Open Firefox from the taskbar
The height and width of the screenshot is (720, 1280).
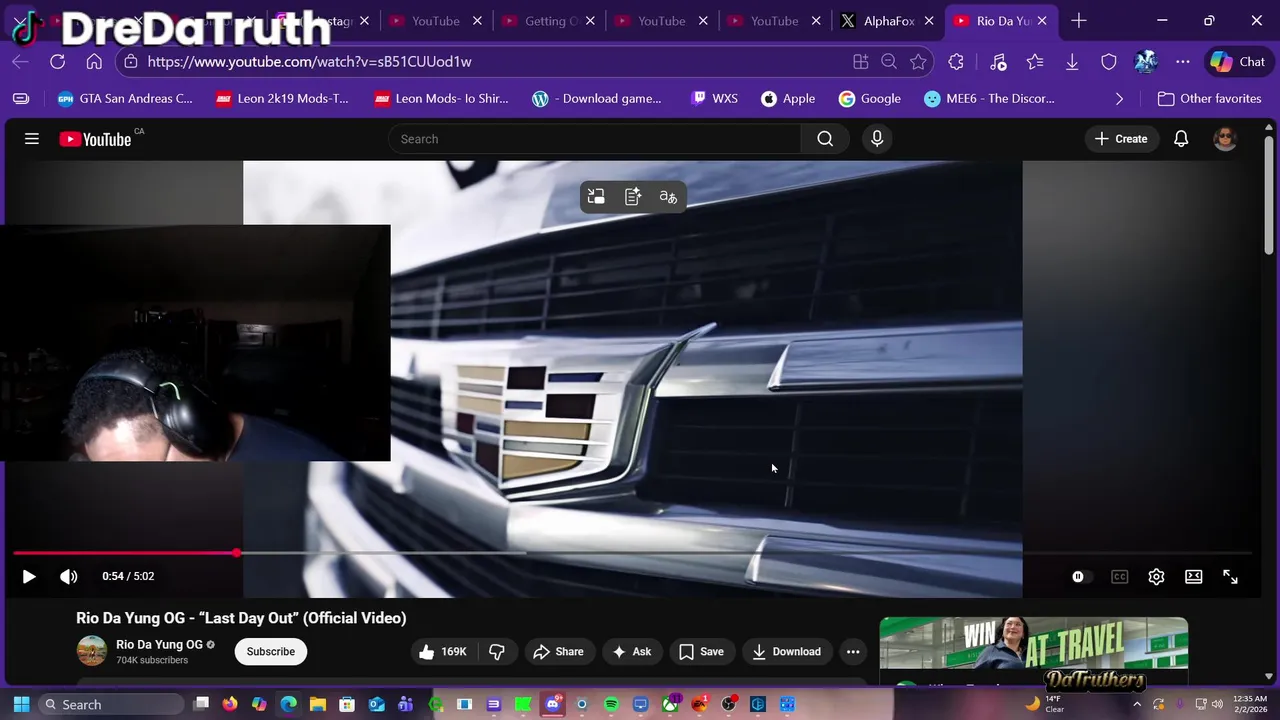coord(230,705)
